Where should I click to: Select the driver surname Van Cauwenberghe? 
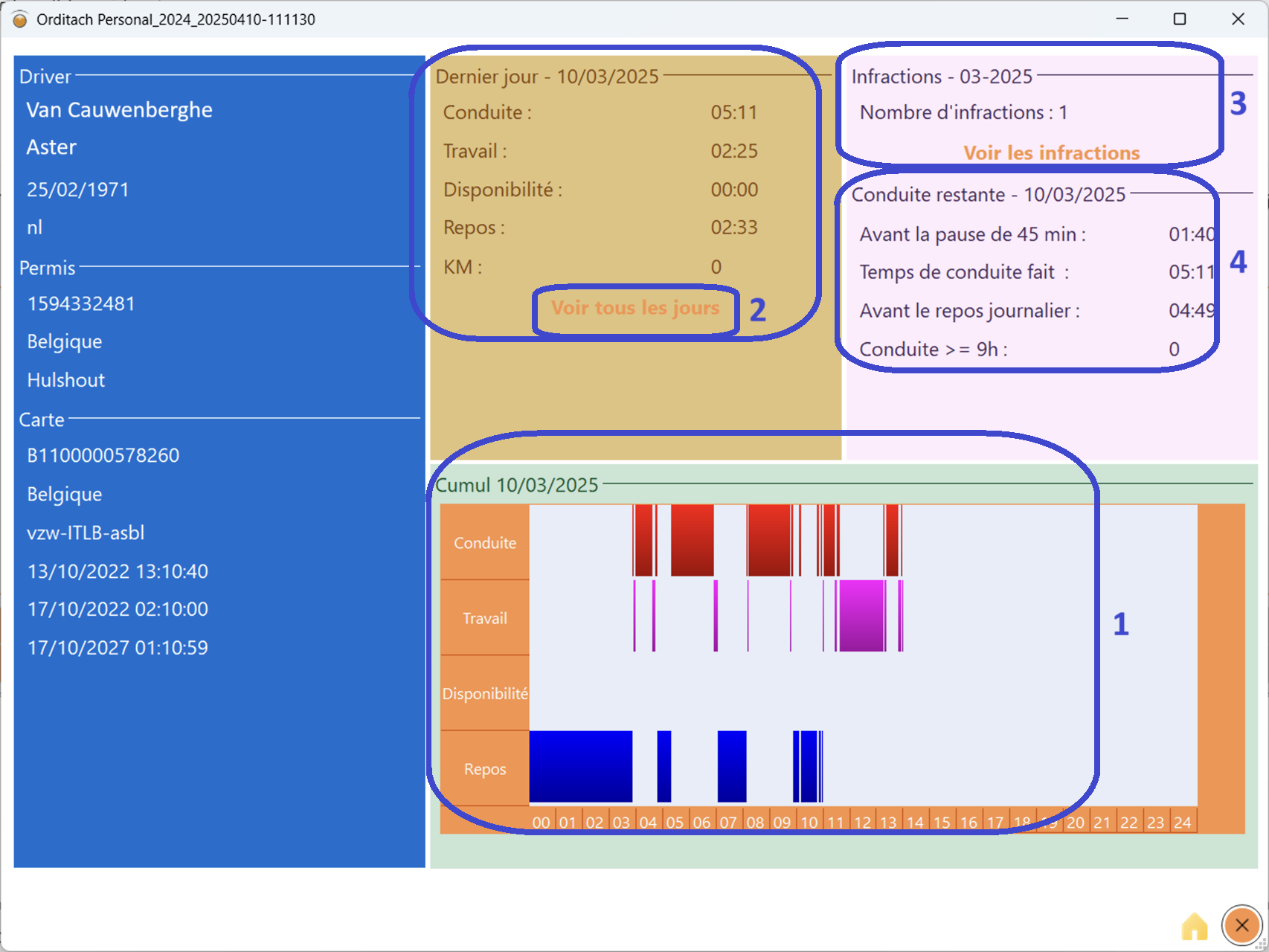(x=119, y=110)
